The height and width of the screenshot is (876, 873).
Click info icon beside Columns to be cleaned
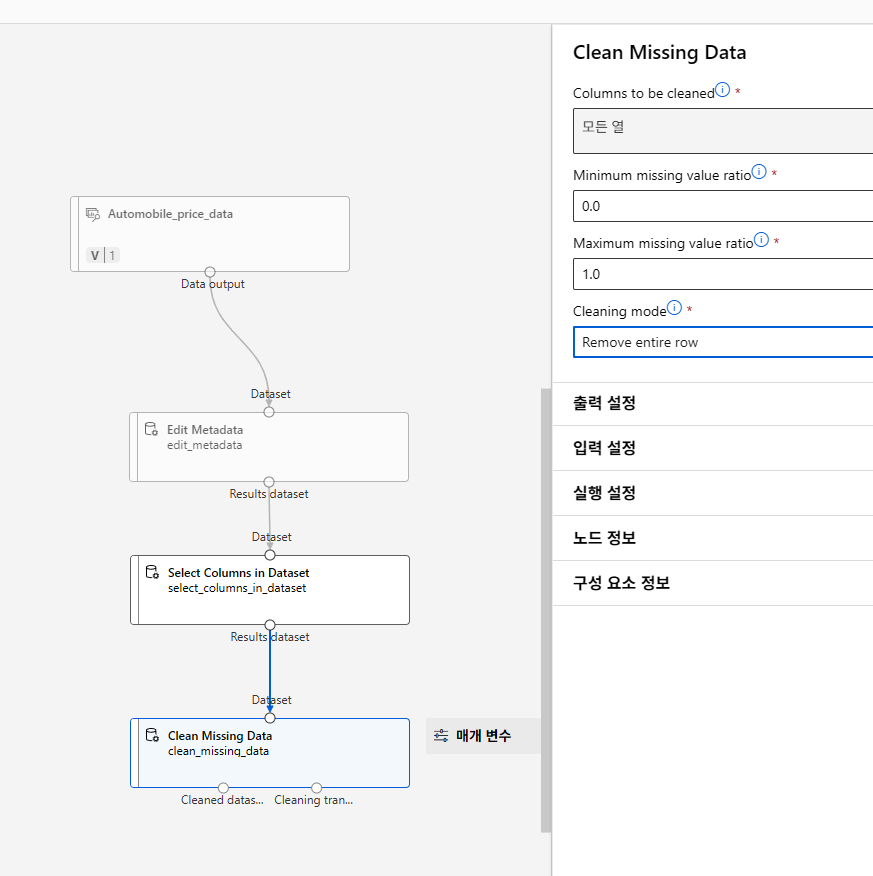tap(724, 91)
